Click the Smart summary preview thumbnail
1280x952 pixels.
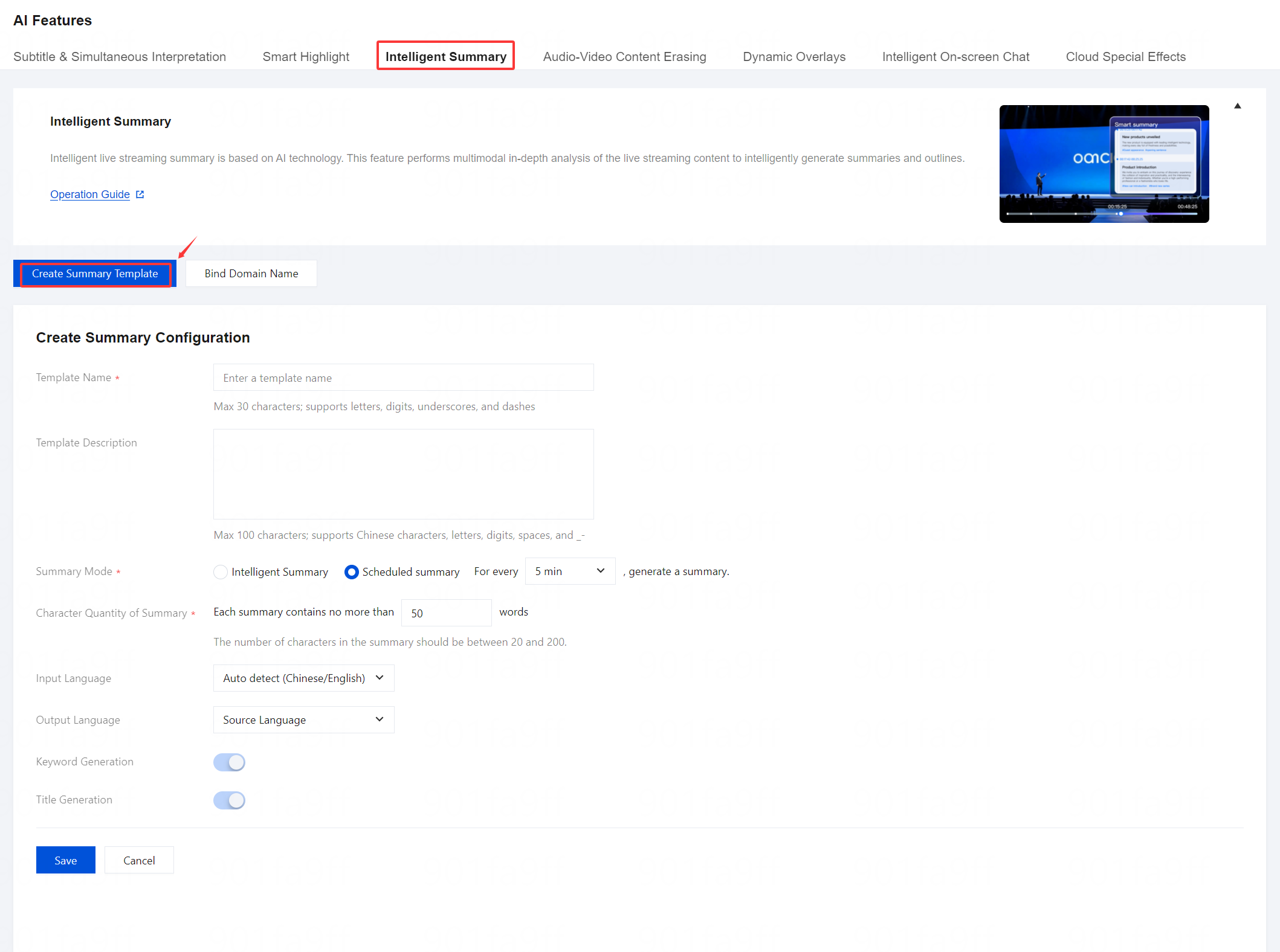[x=1104, y=164]
